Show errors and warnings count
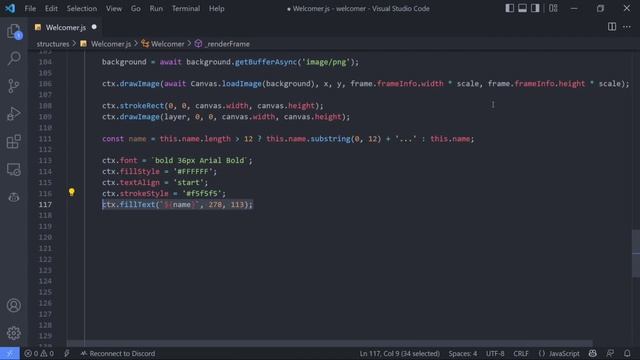Viewport: 640px width, 360px height. pos(39,353)
